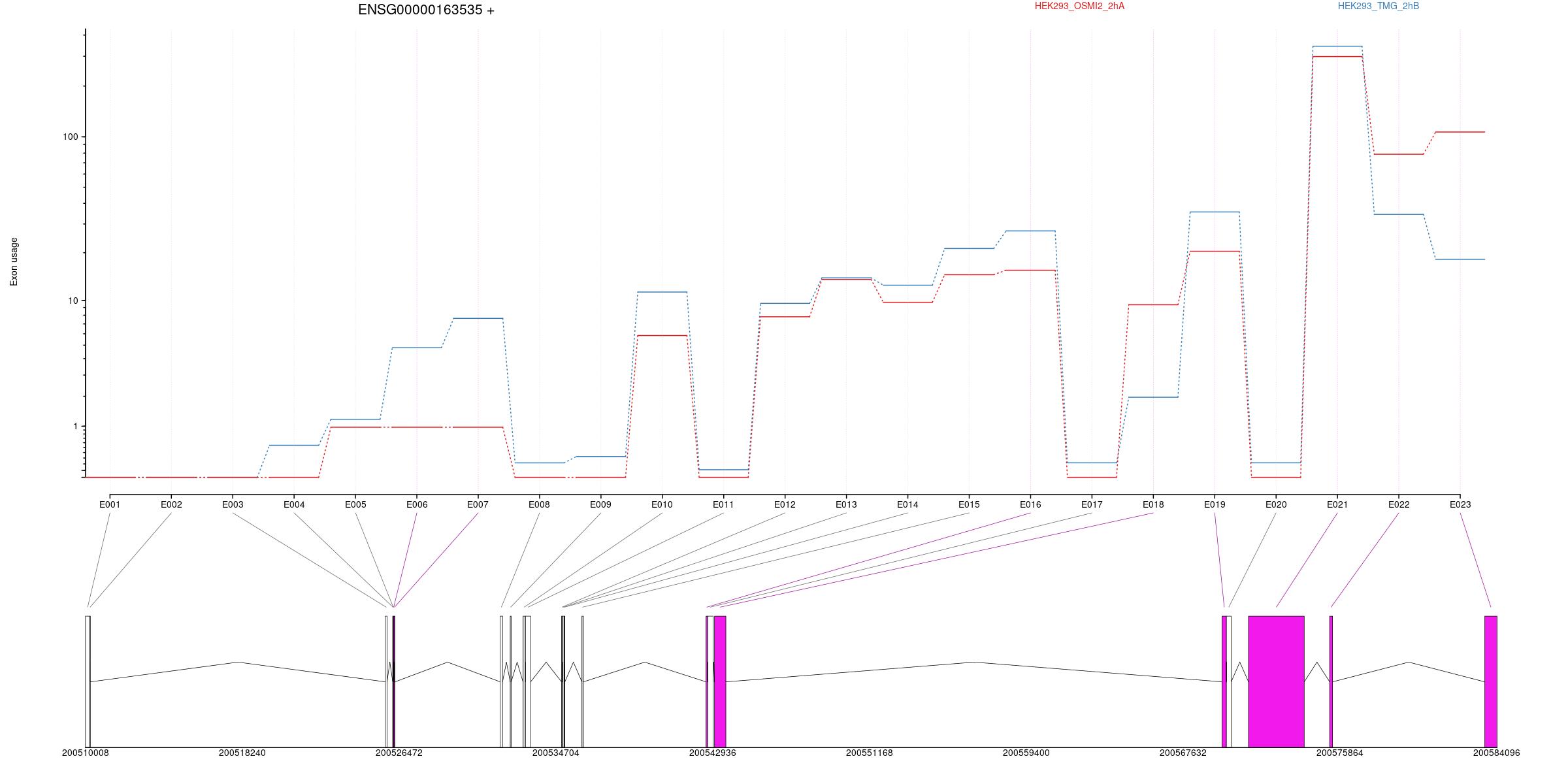This screenshot has height=784, width=1568.
Task: Click the y-axis tick label 100
Action: coord(70,137)
